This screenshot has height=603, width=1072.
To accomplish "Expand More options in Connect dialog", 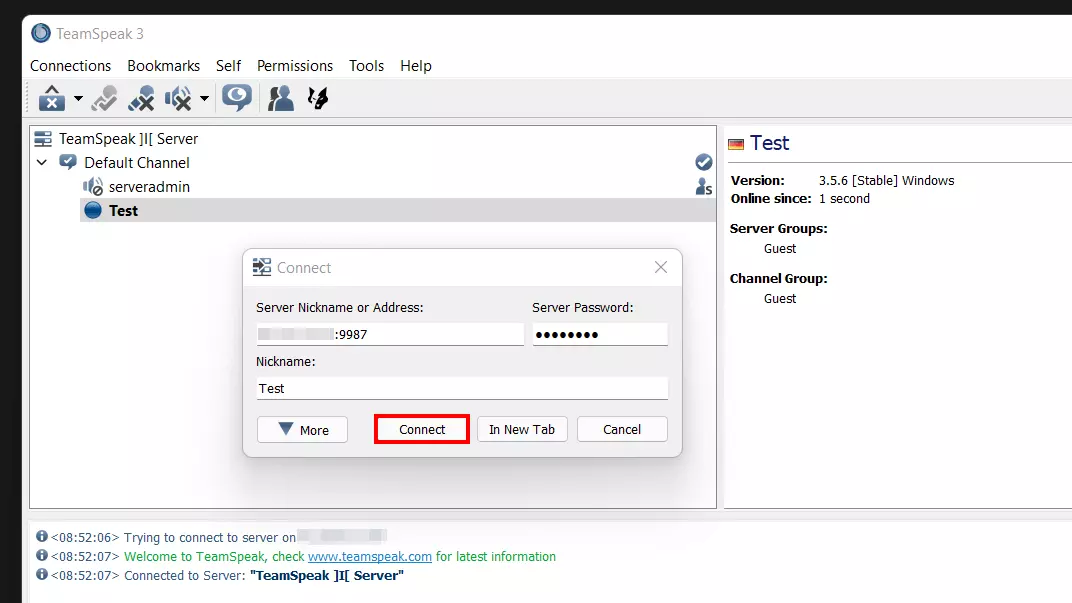I will point(302,429).
